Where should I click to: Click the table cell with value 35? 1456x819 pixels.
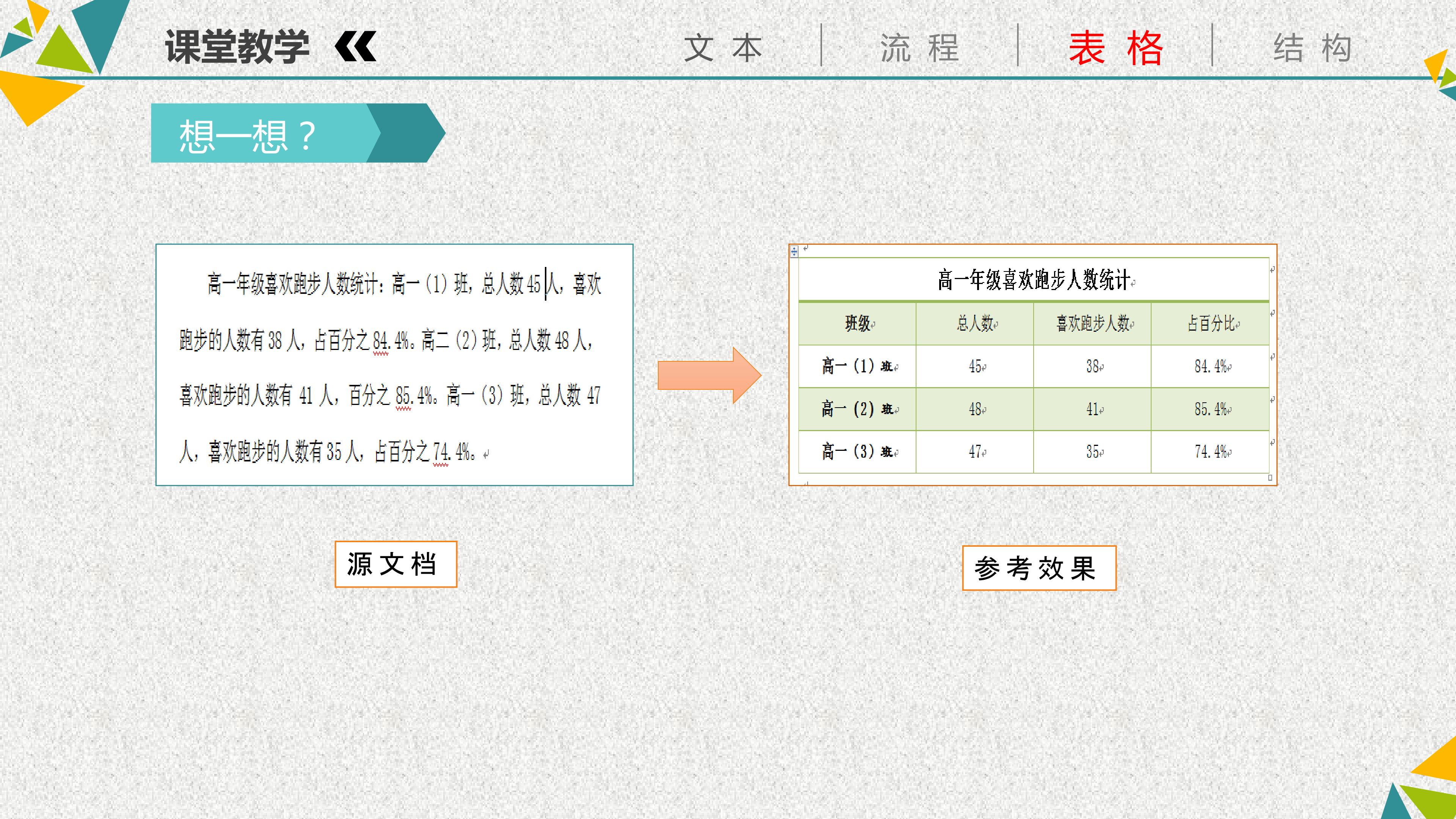pyautogui.click(x=1092, y=452)
